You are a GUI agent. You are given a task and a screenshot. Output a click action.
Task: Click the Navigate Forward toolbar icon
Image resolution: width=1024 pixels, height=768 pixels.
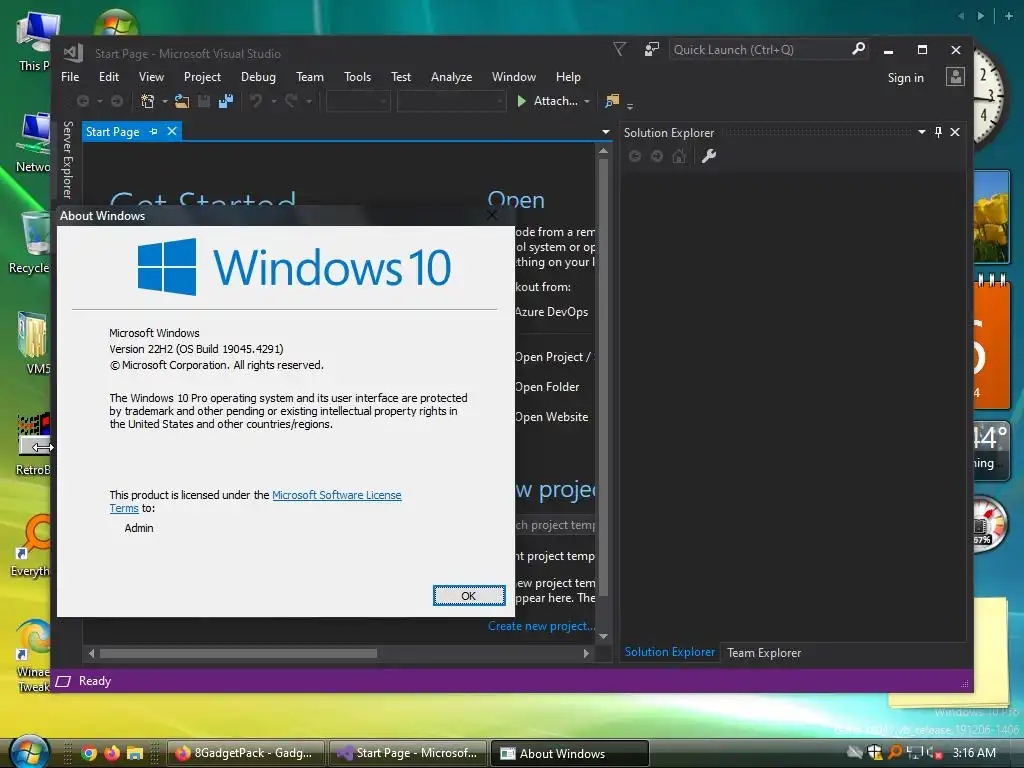(x=117, y=101)
